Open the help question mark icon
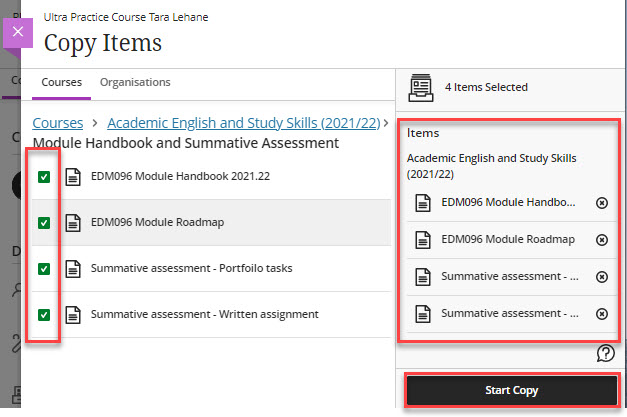This screenshot has width=627, height=417. [x=605, y=352]
